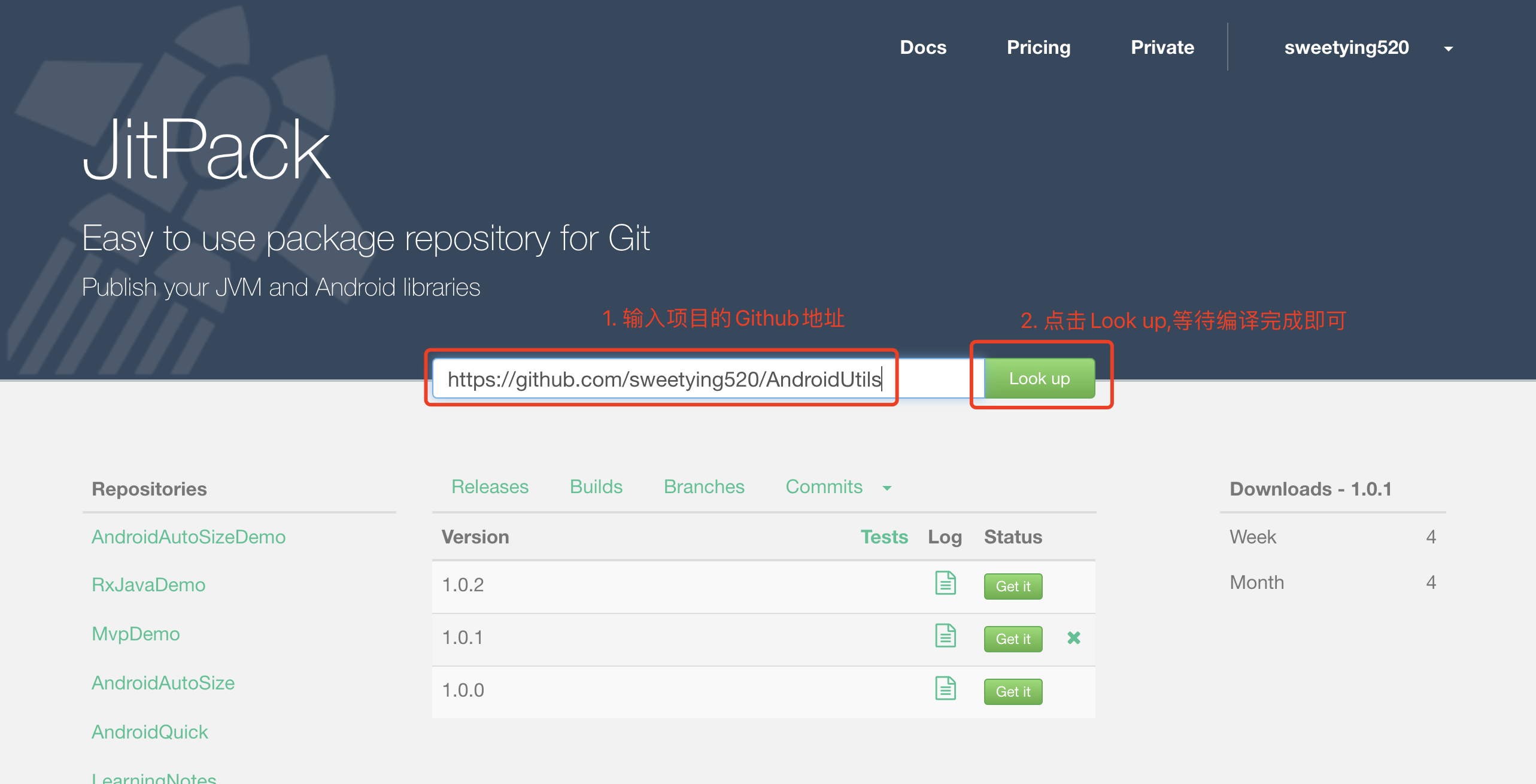Click Get it for version 1.0.2

pyautogui.click(x=1013, y=587)
